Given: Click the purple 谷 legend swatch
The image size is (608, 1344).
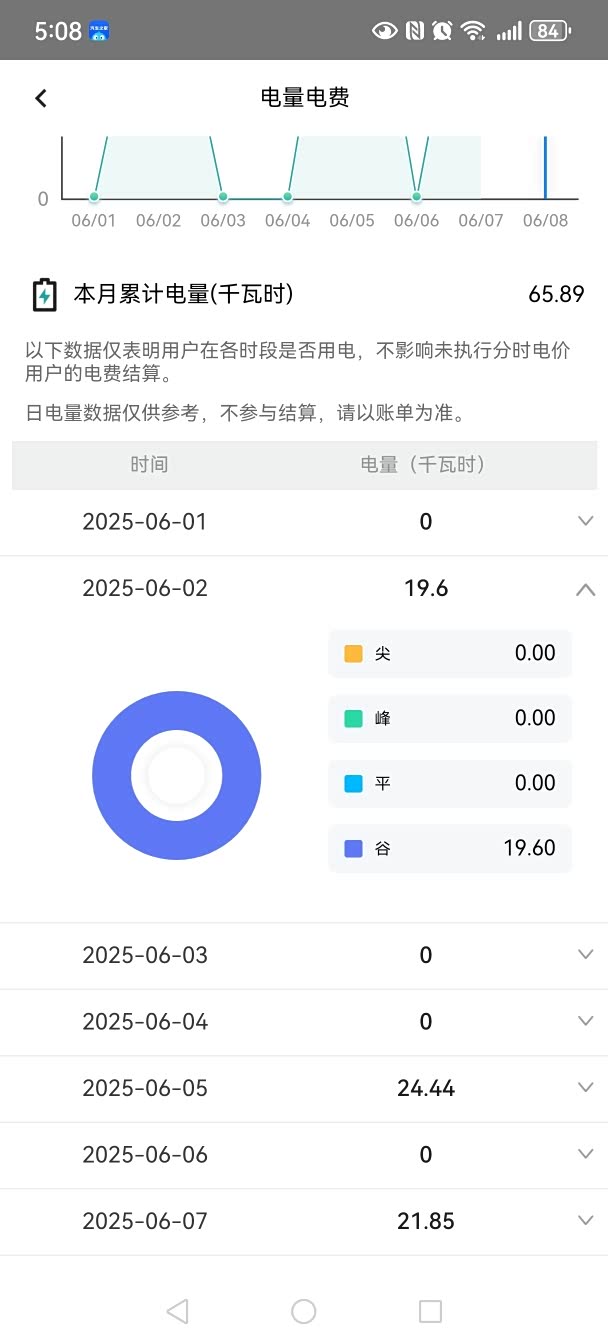Looking at the screenshot, I should pyautogui.click(x=353, y=848).
